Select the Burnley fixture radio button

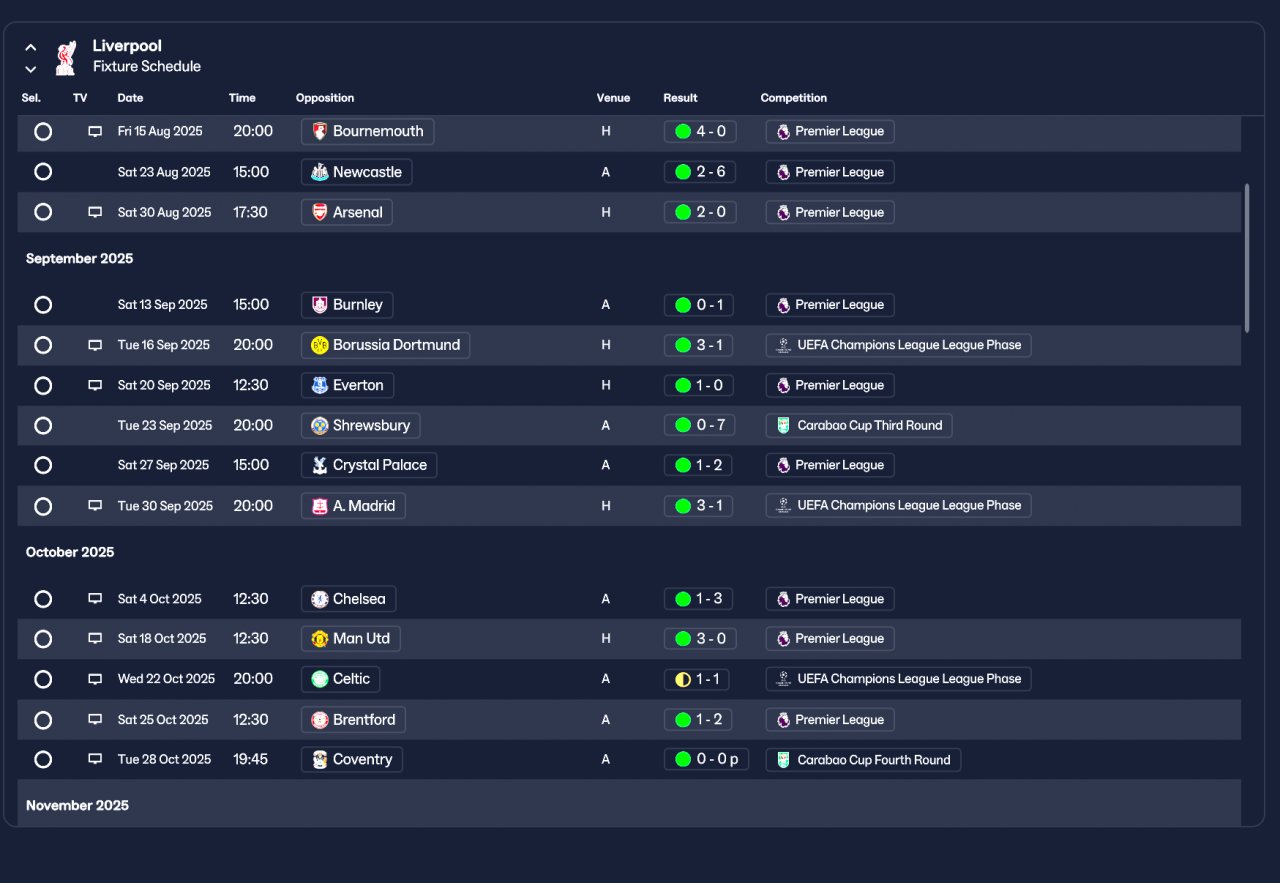43,305
